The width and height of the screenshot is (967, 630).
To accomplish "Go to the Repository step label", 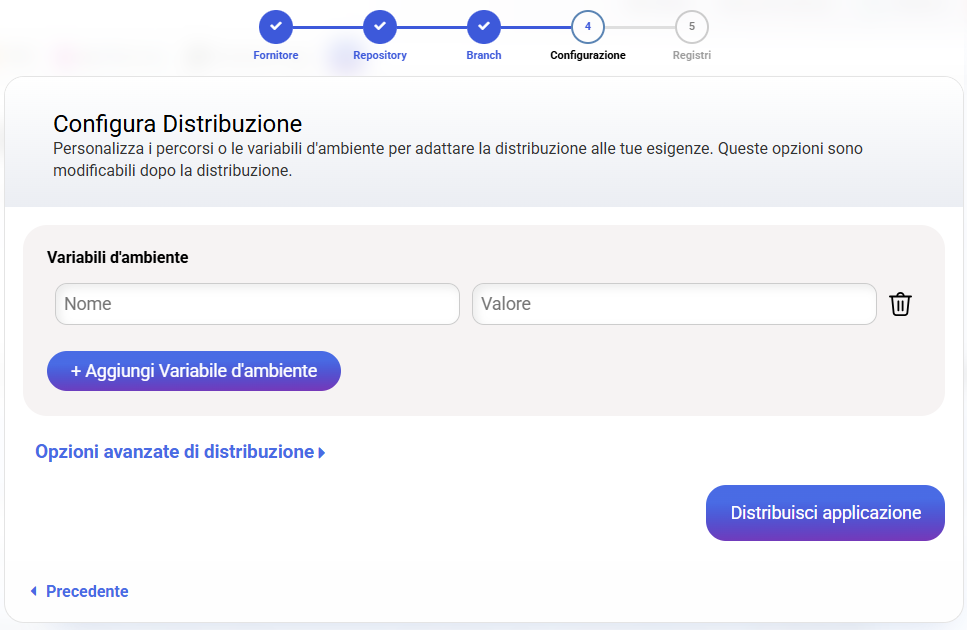I will click(x=380, y=55).
